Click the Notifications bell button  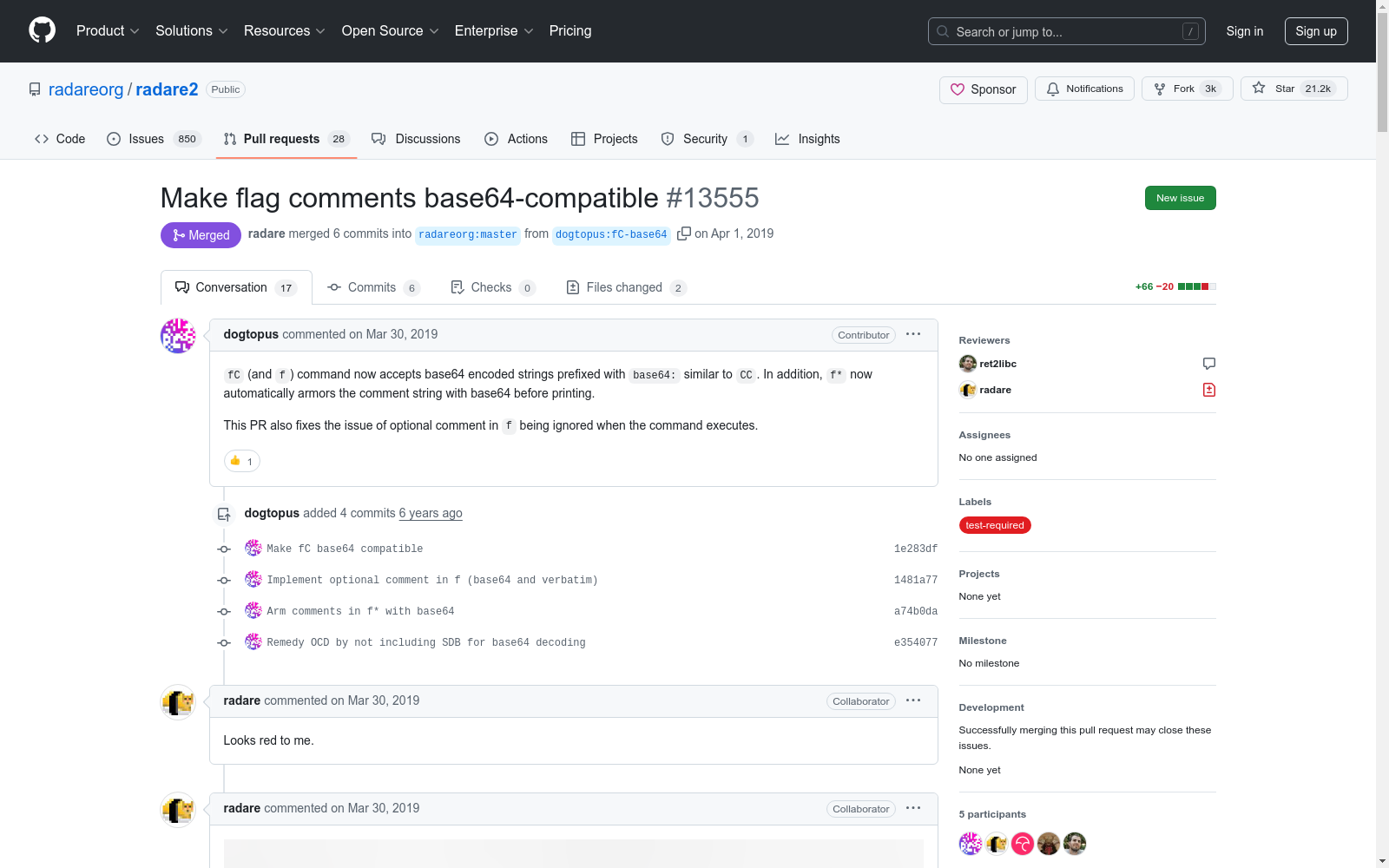pyautogui.click(x=1084, y=89)
